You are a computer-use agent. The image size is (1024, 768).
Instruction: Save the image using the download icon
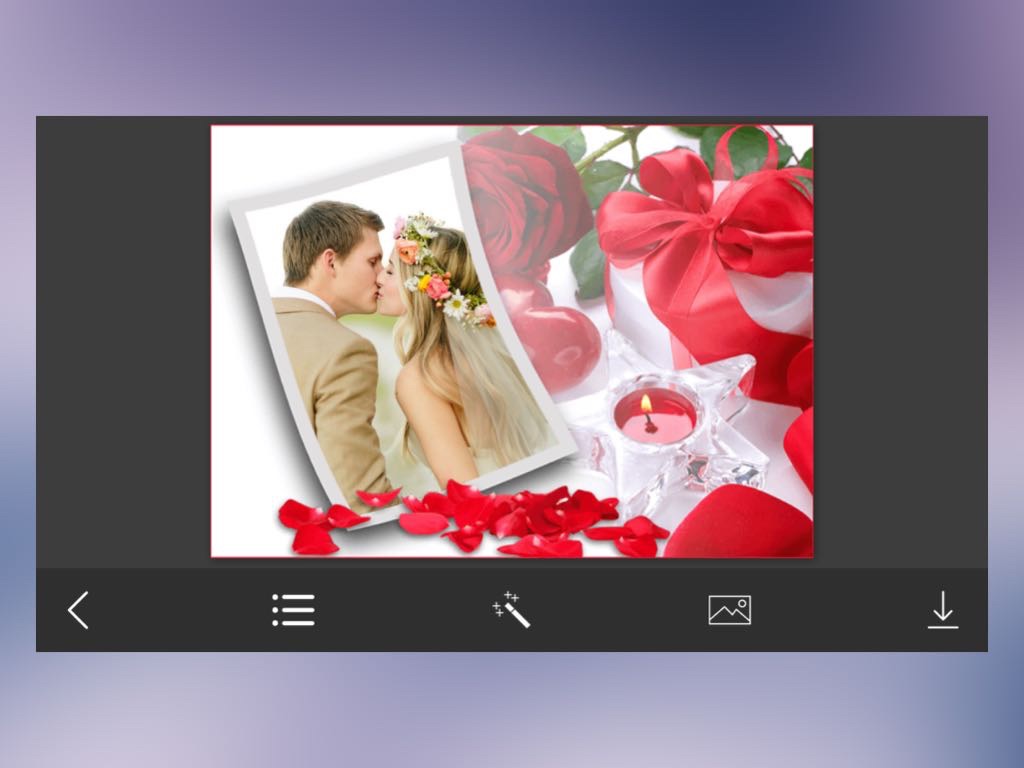(943, 610)
